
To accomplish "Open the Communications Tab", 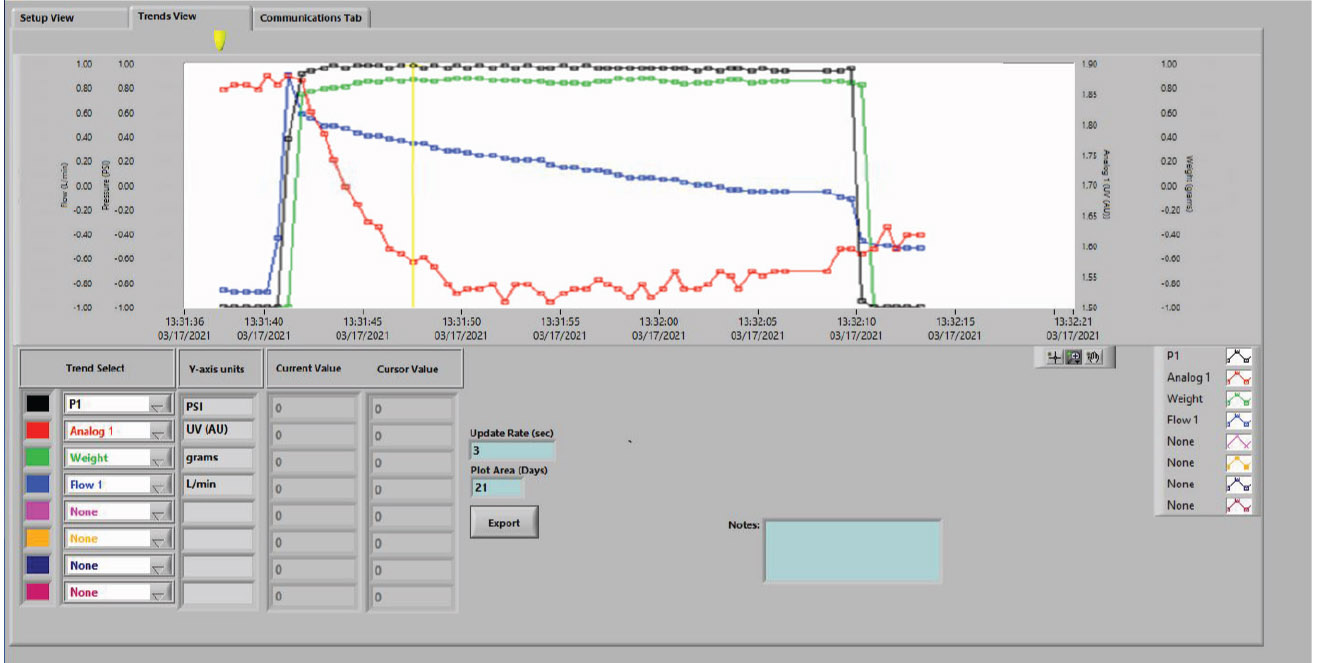I will [311, 17].
